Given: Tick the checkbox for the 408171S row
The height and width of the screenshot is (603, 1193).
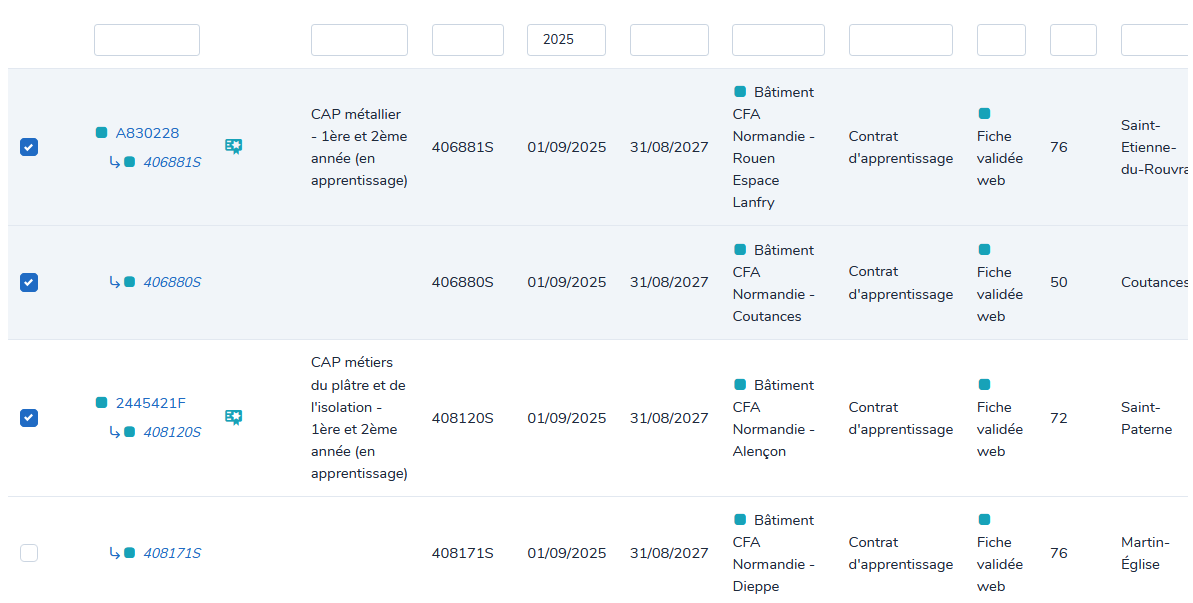Looking at the screenshot, I should click(29, 553).
